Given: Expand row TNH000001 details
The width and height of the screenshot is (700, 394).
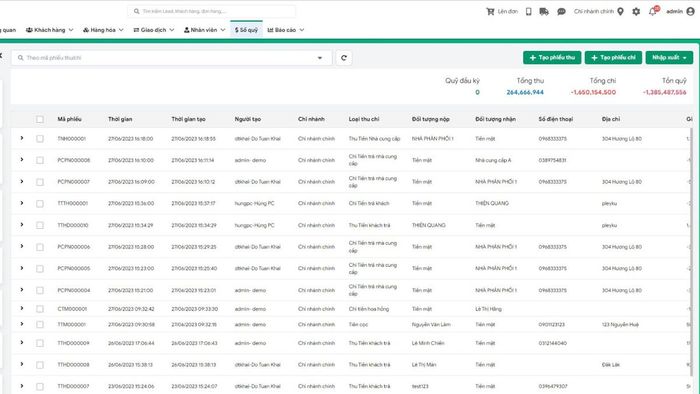Looking at the screenshot, I should tap(21, 138).
